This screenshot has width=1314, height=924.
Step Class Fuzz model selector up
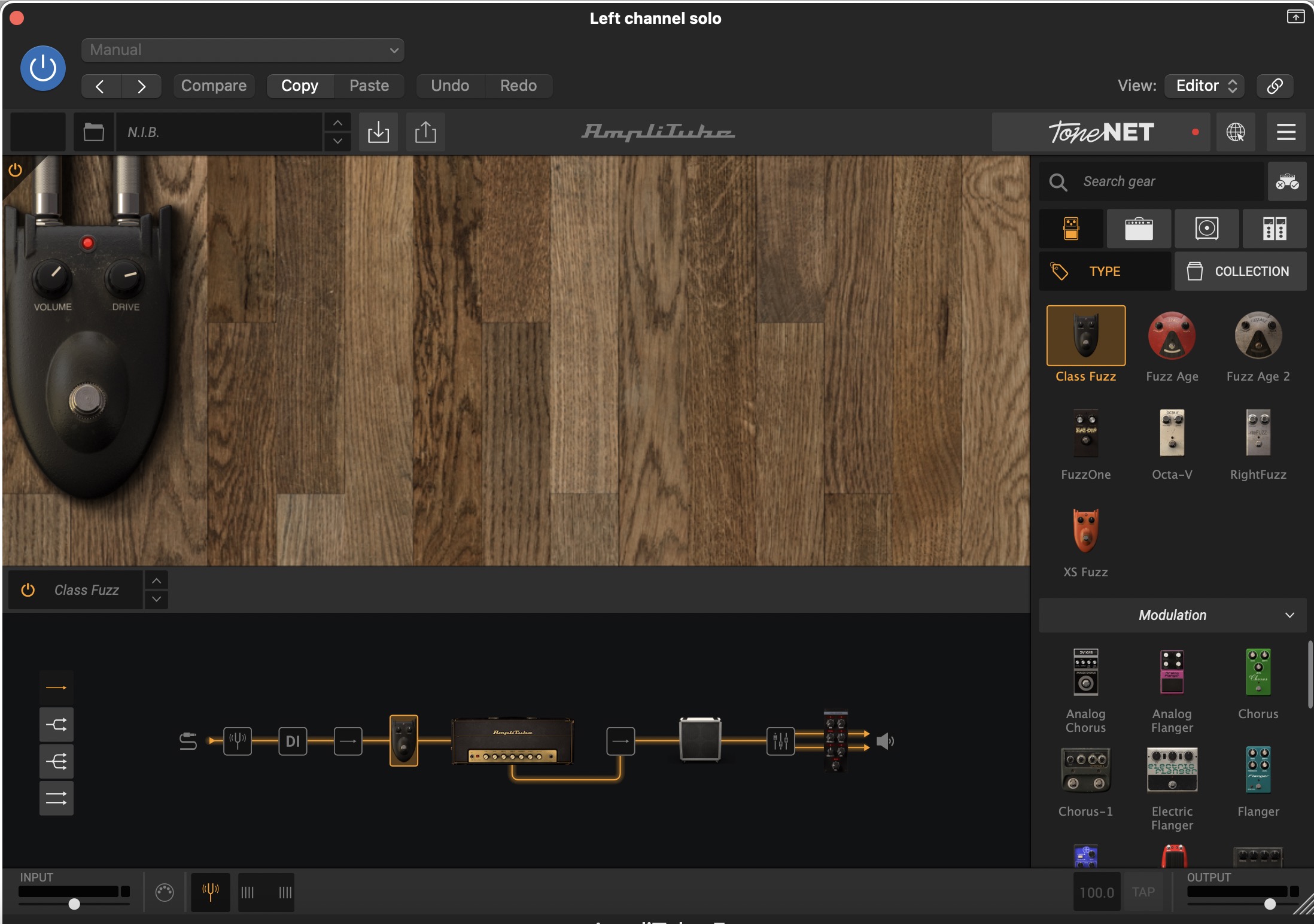pos(156,581)
